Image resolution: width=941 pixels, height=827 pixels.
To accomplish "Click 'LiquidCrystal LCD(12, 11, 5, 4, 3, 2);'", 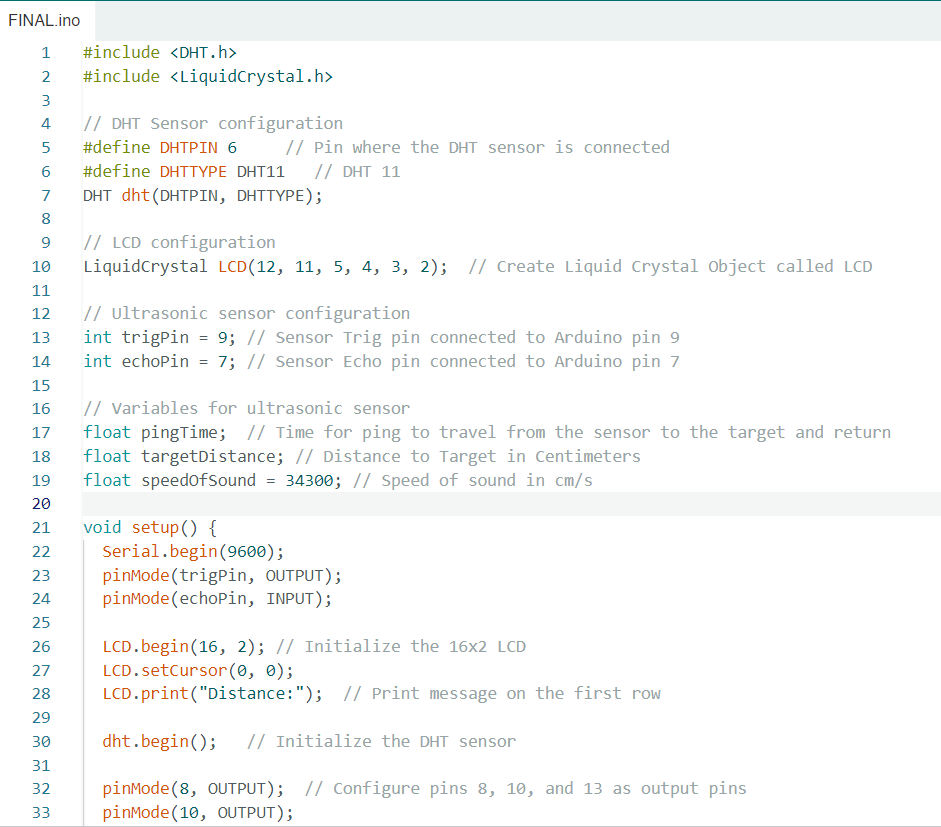I will point(265,266).
